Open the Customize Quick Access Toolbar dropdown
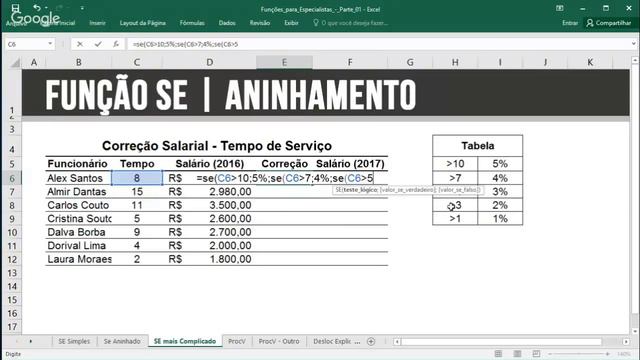 coord(82,8)
